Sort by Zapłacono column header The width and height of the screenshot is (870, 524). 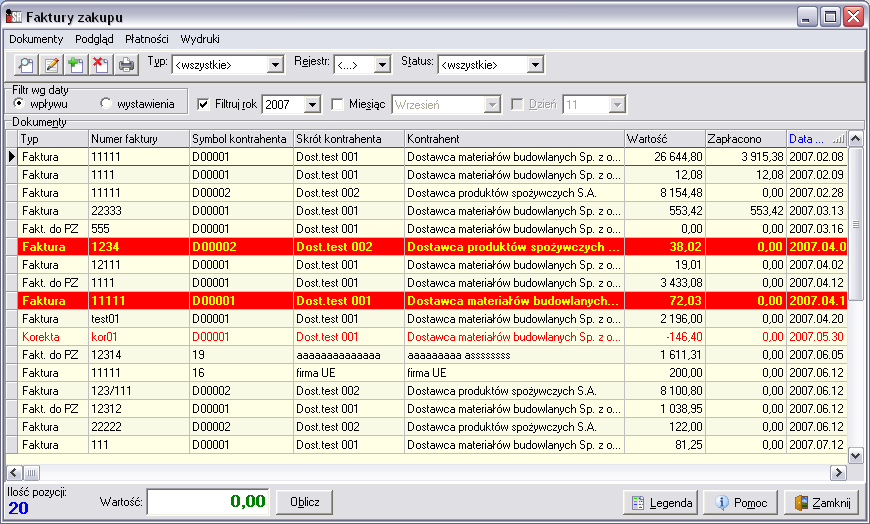[746, 139]
